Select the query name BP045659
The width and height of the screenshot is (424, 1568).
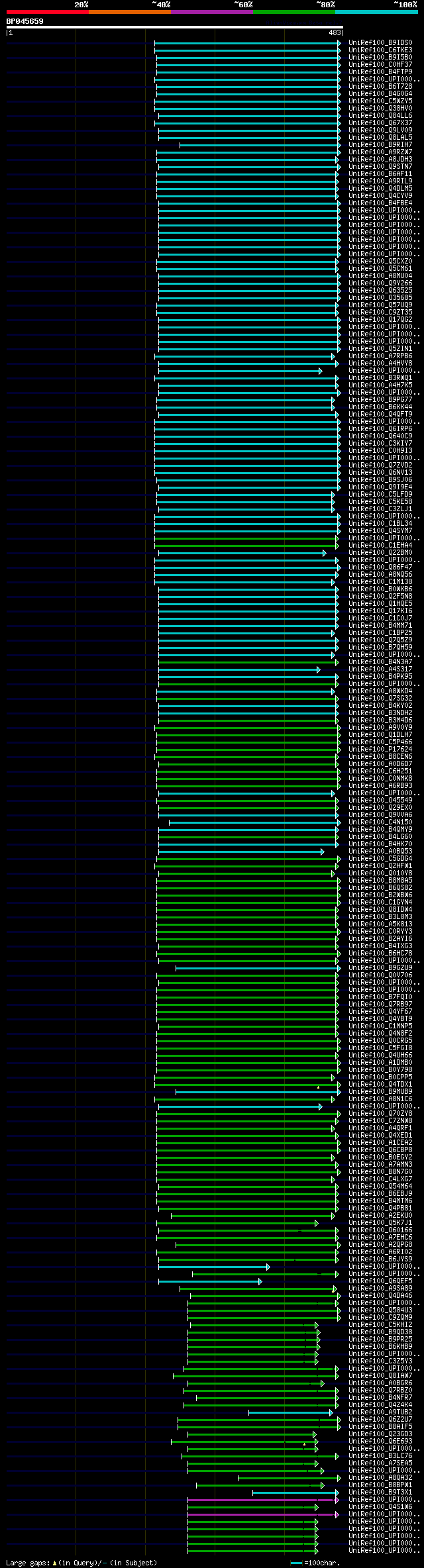coord(25,21)
